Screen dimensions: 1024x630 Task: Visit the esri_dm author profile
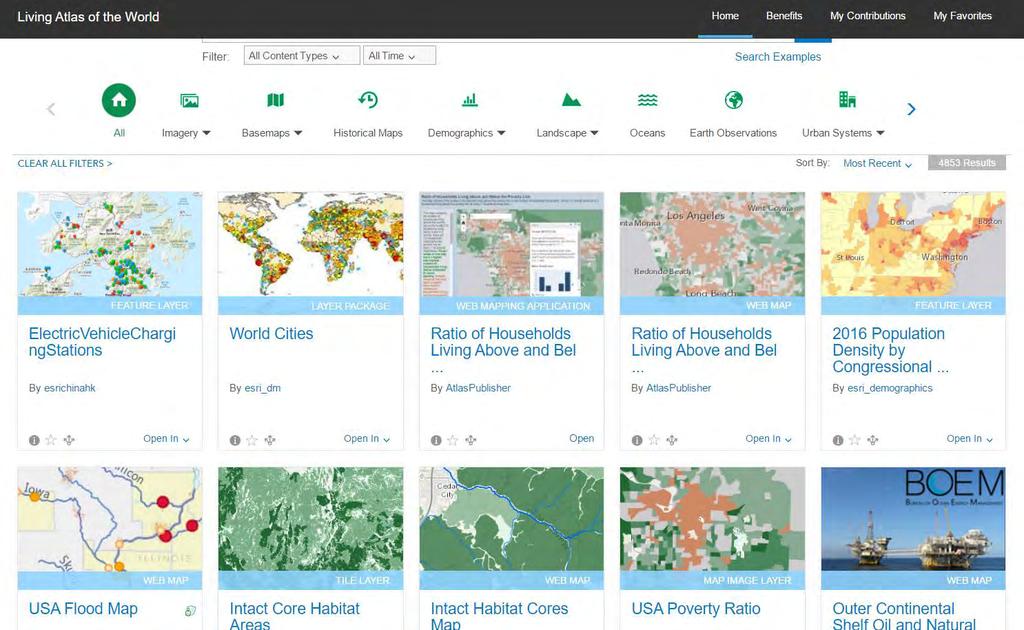[263, 388]
